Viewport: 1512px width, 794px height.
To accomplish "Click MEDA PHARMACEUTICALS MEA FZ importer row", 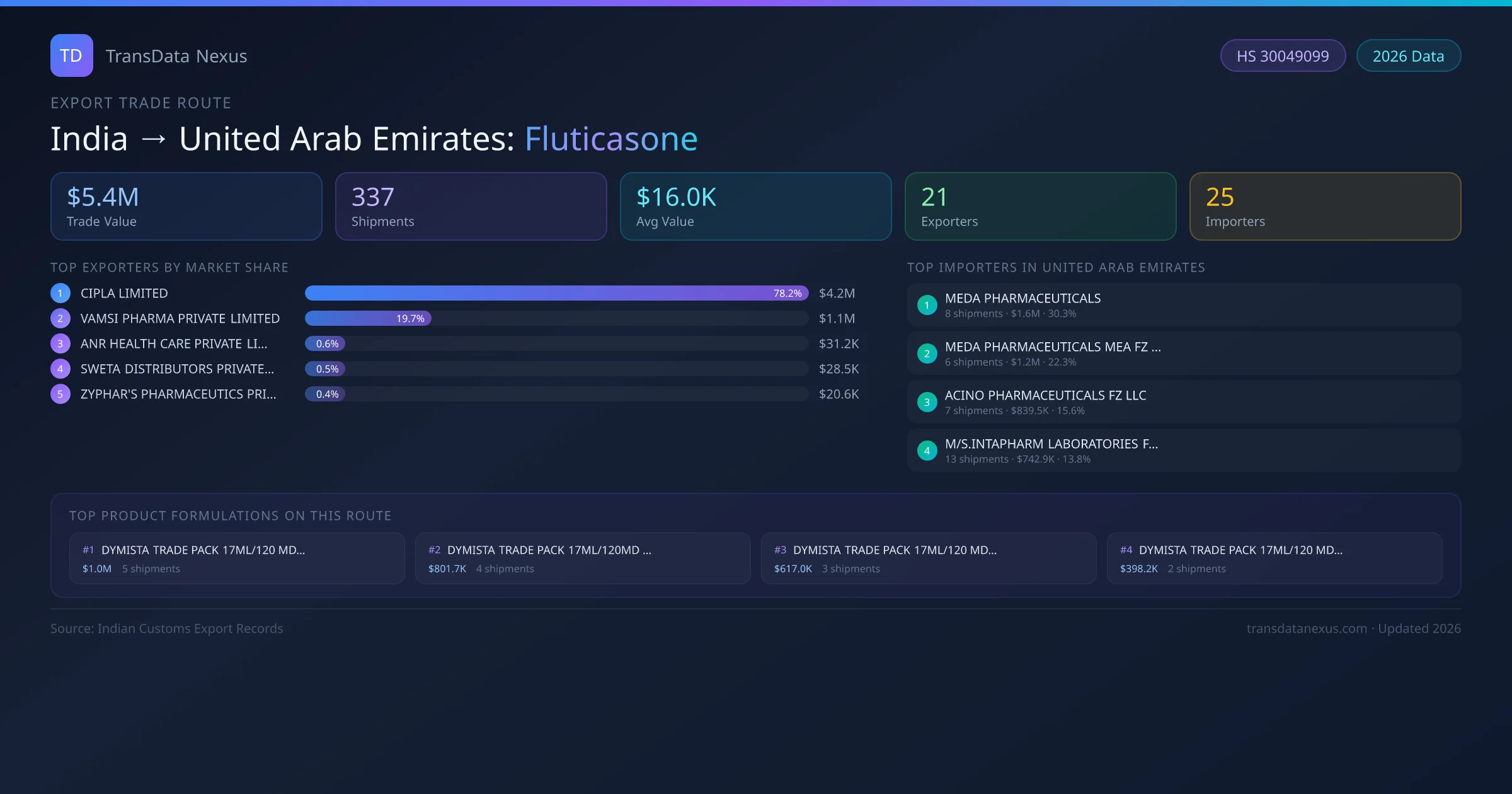I will 1183,354.
